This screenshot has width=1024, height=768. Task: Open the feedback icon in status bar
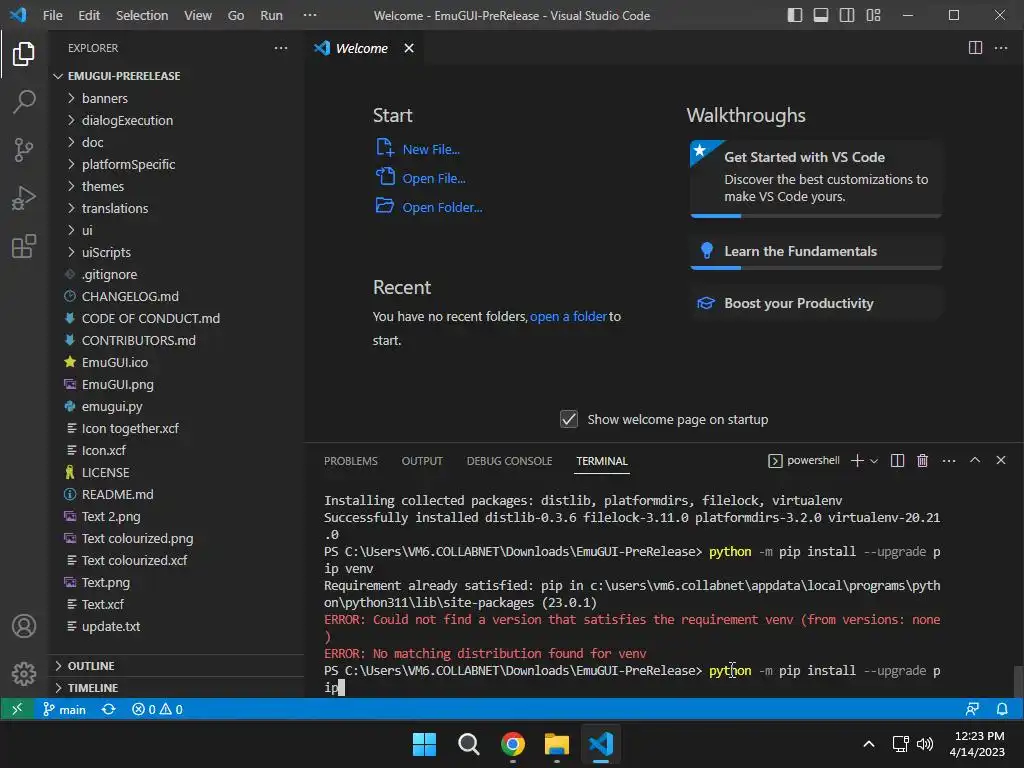(x=972, y=709)
